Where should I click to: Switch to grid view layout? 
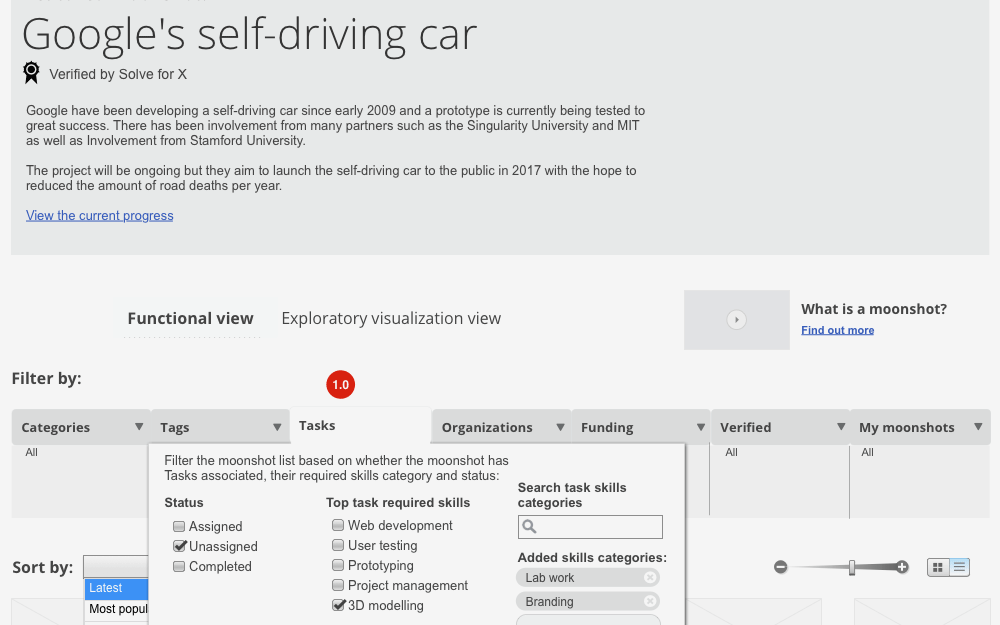938,567
